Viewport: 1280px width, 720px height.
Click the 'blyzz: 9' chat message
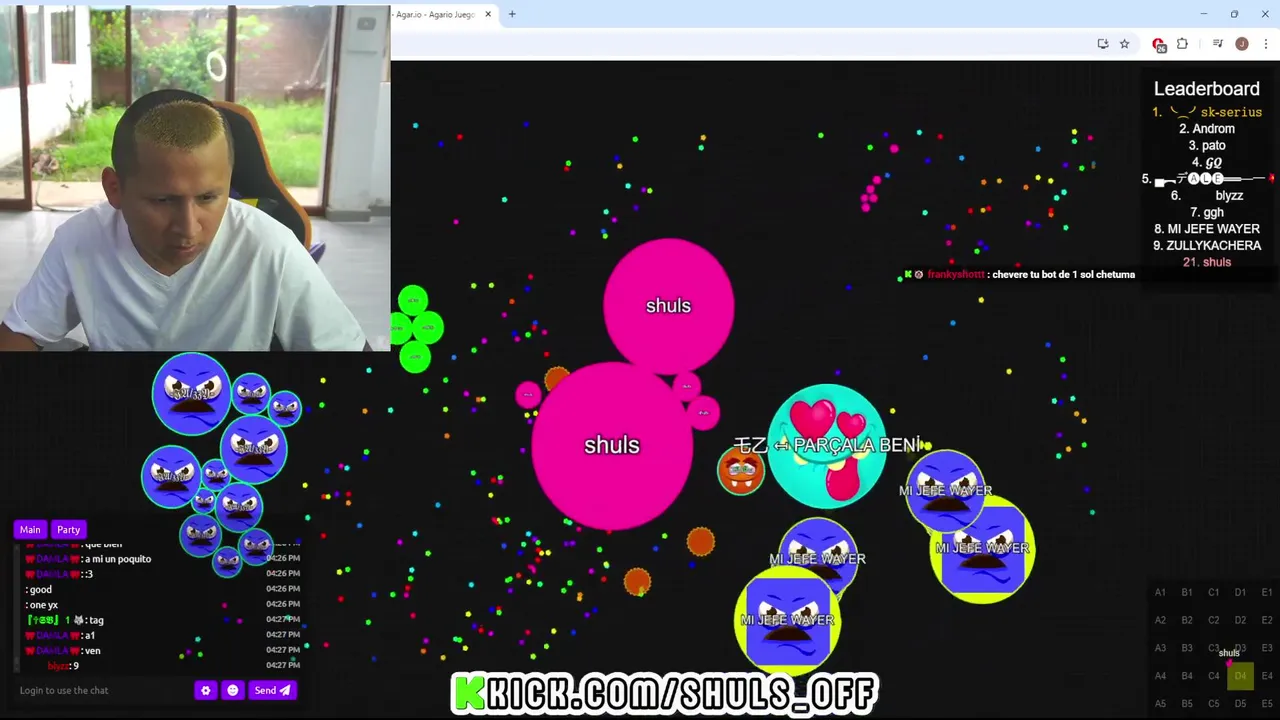point(63,666)
